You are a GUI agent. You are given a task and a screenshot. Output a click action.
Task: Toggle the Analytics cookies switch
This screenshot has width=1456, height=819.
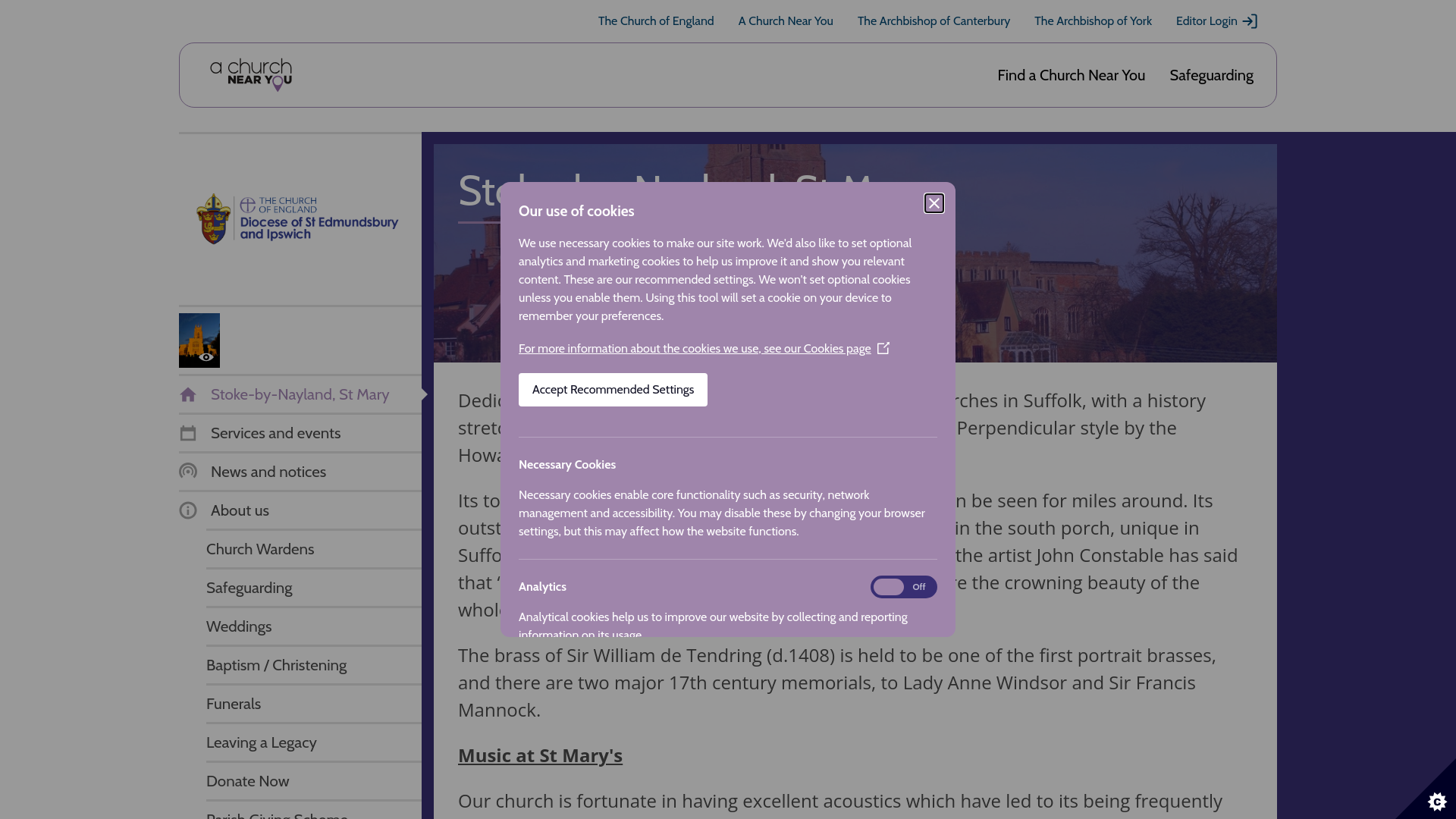tap(903, 587)
